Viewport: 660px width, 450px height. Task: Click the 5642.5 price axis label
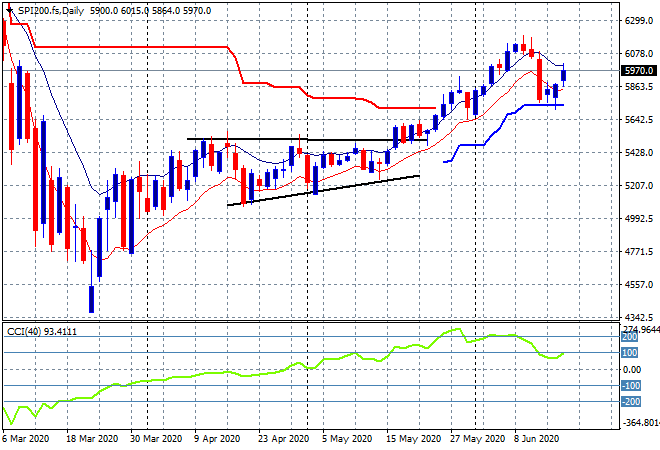tap(639, 120)
